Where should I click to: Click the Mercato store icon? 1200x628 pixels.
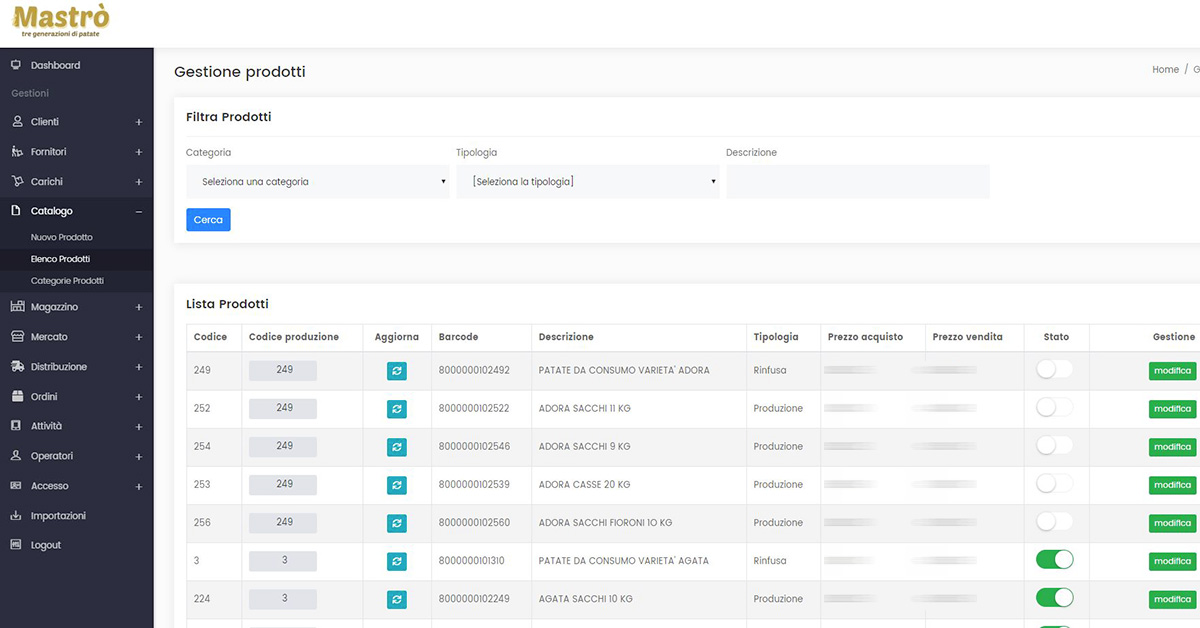(16, 336)
